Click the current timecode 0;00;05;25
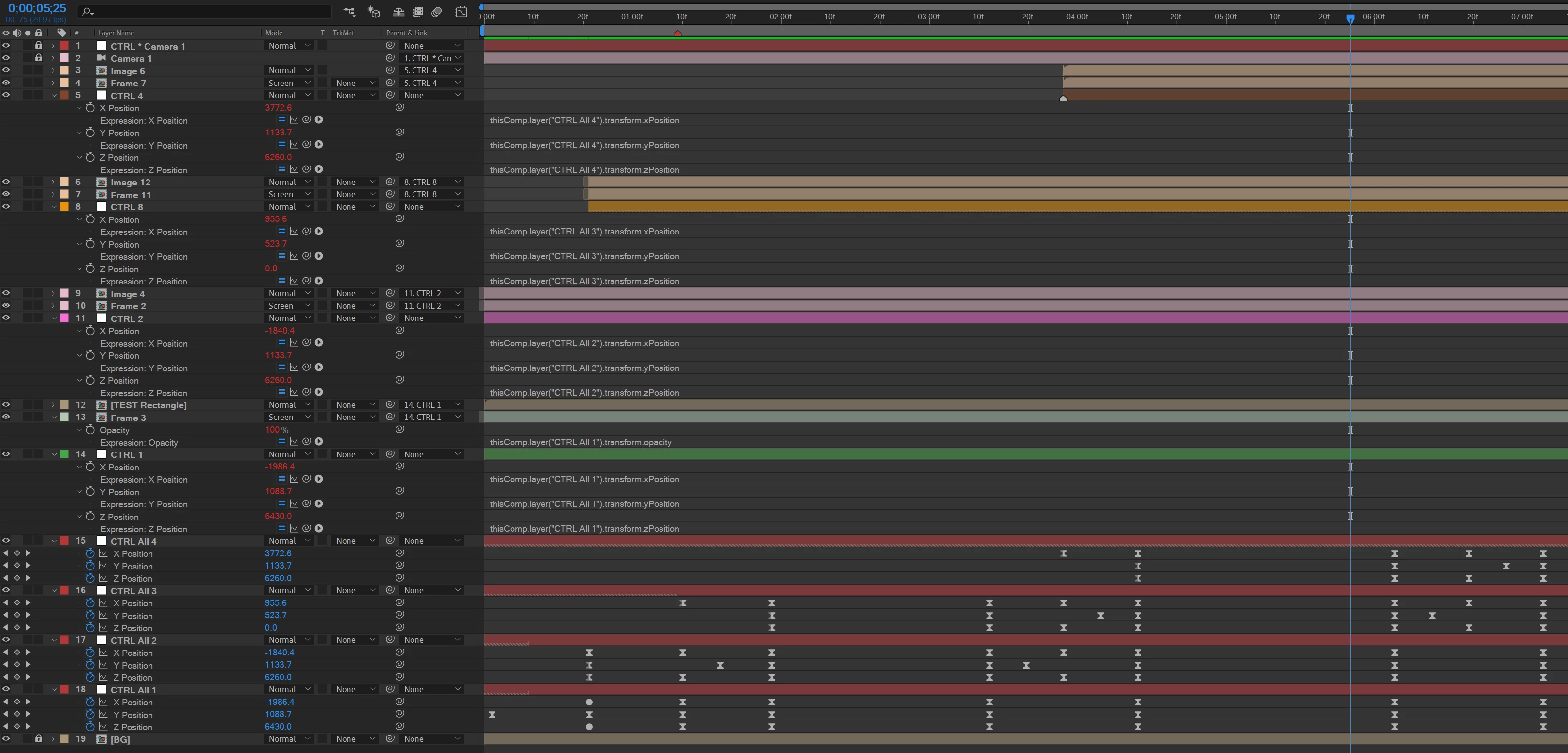 click(x=36, y=9)
